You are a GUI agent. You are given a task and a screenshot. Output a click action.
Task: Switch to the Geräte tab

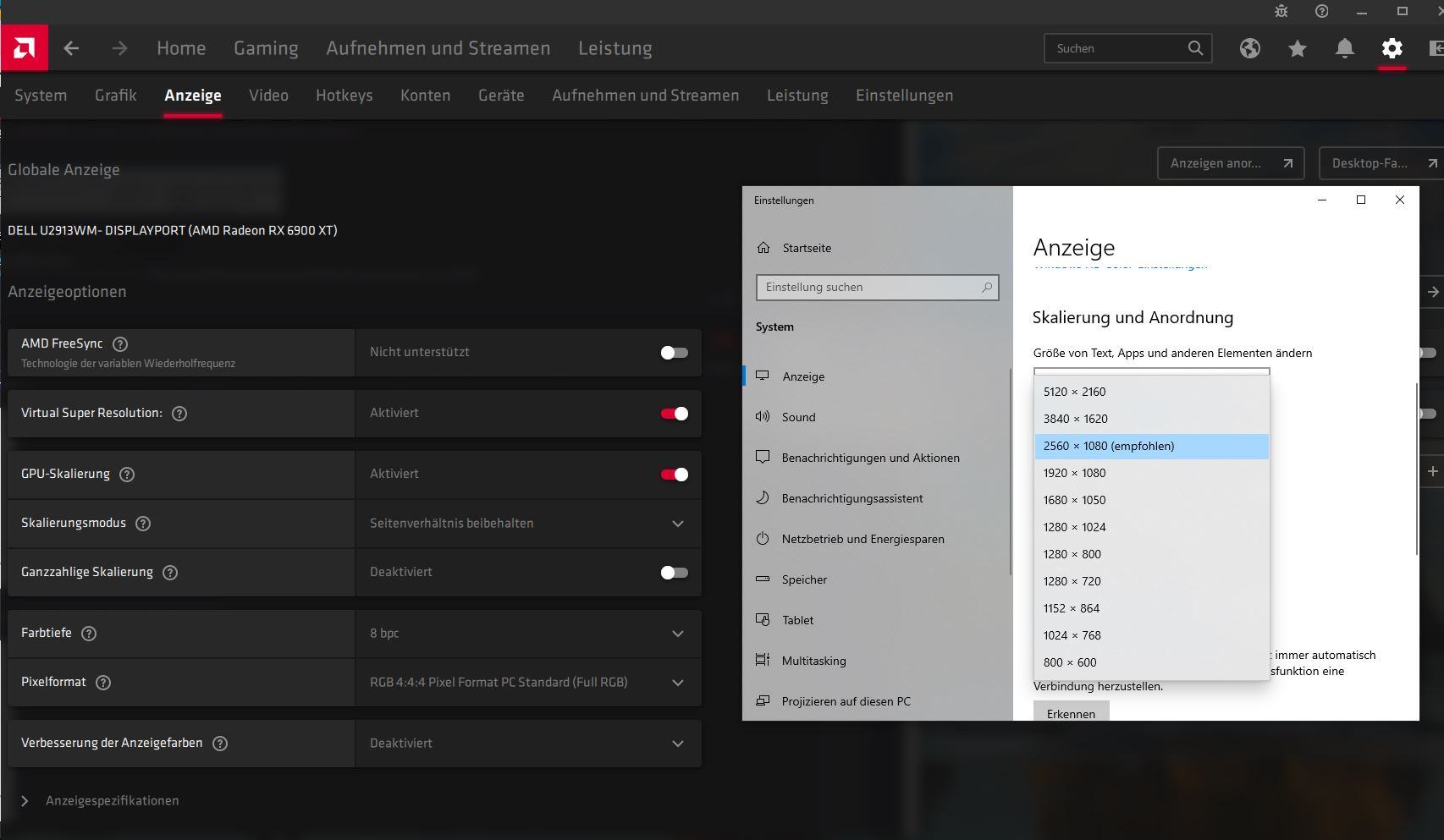[501, 96]
